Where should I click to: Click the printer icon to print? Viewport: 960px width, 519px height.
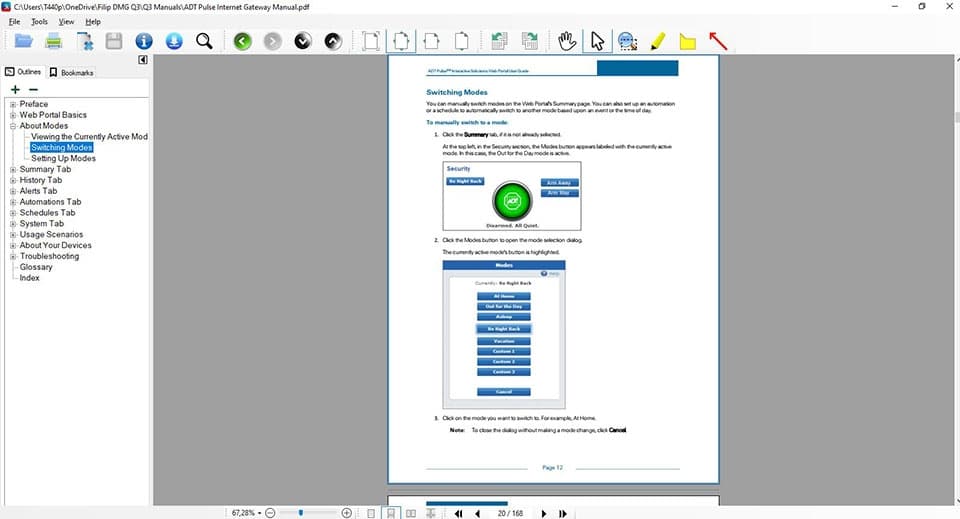point(54,41)
